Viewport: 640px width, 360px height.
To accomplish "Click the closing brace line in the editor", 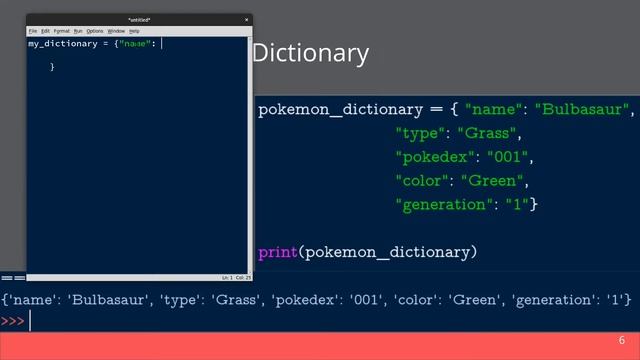I will coord(52,67).
